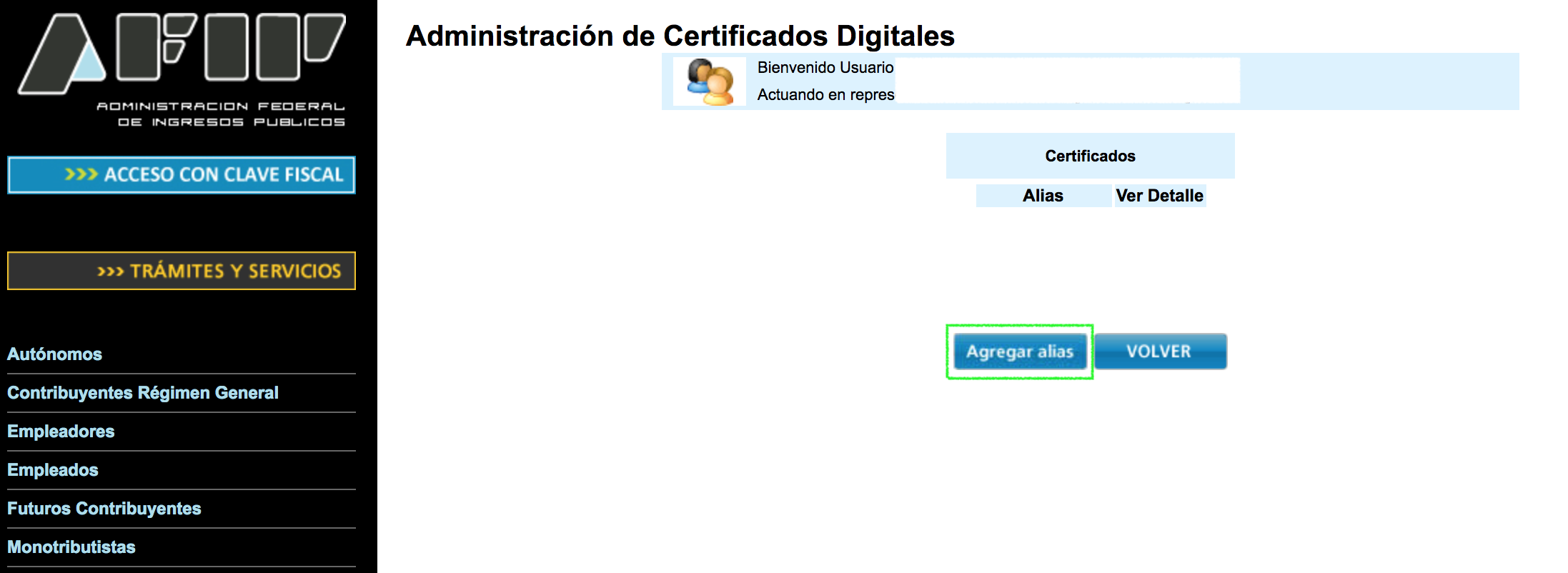1568x573 pixels.
Task: Click the user avatar icon
Action: click(710, 81)
